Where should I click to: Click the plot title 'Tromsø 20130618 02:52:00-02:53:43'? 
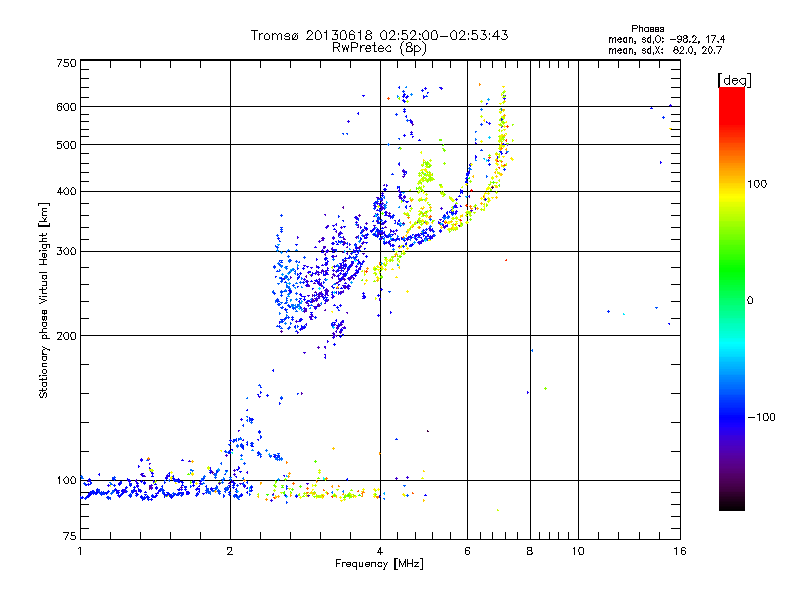coord(379,35)
